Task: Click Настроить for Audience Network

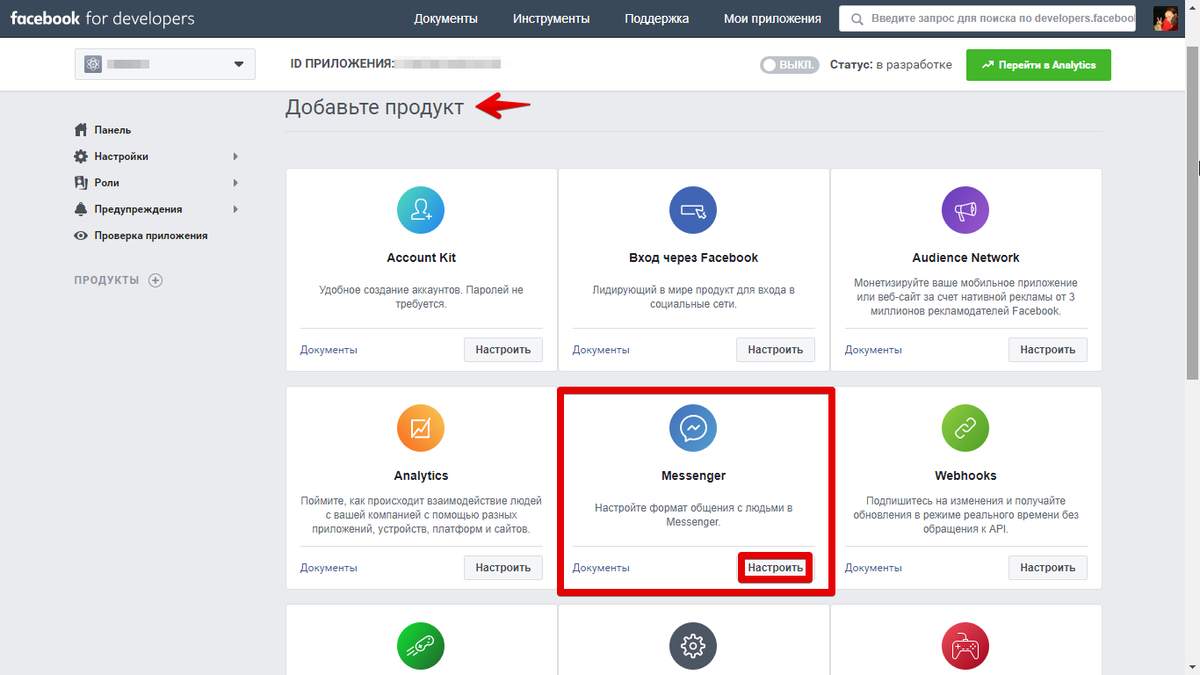Action: pyautogui.click(x=1047, y=350)
